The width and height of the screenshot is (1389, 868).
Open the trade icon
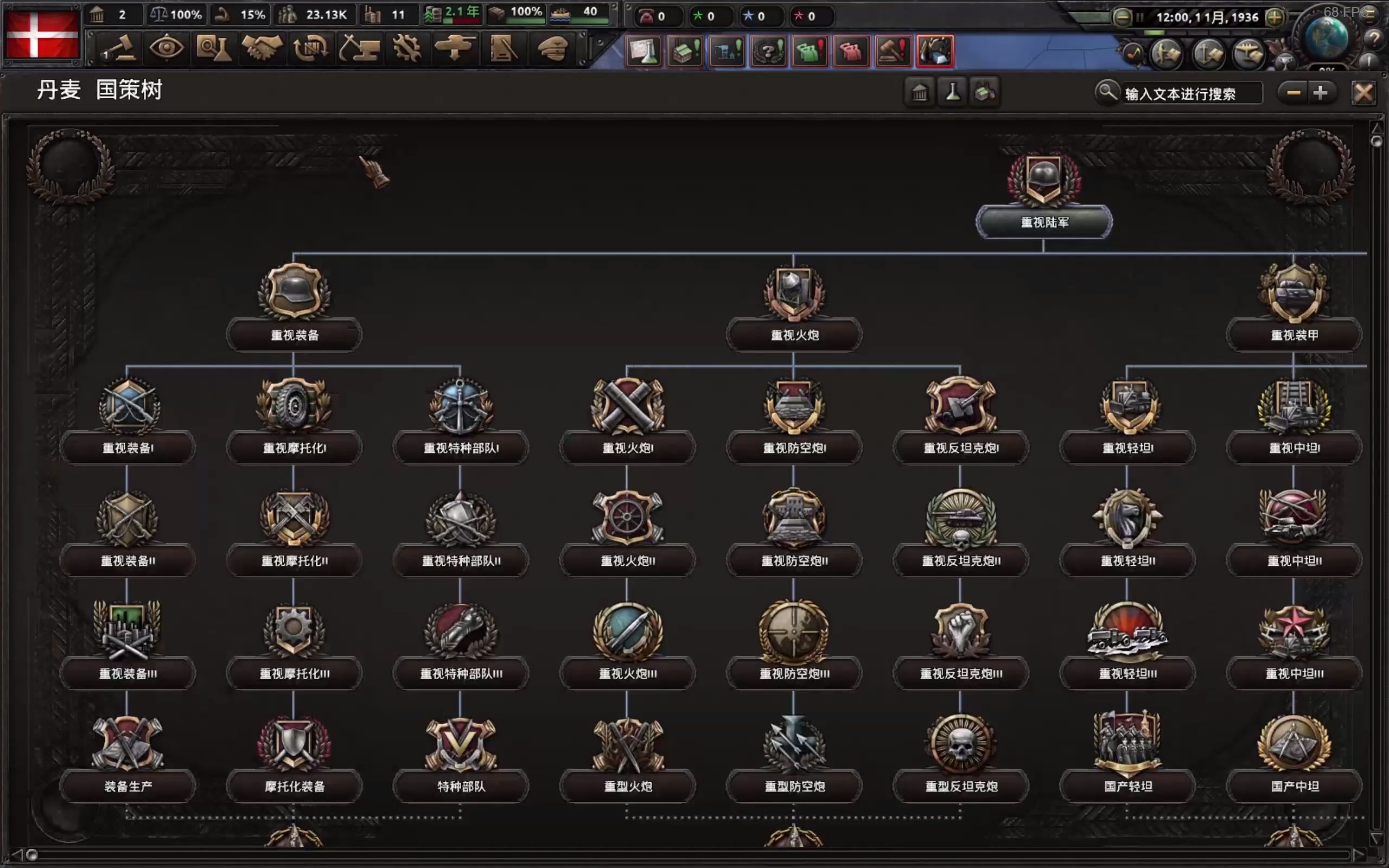click(x=310, y=48)
